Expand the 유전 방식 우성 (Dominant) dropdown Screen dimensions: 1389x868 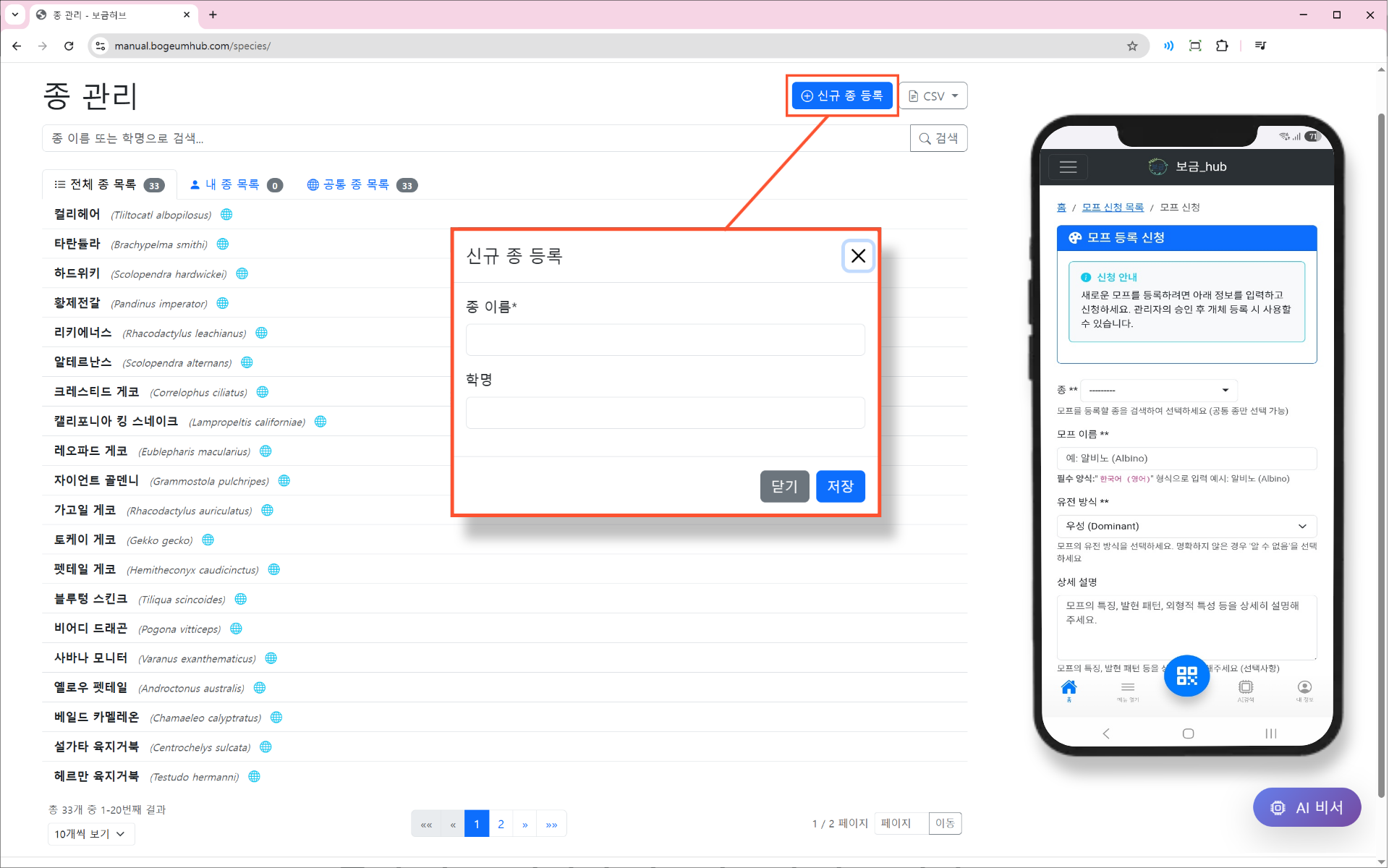(x=1186, y=526)
